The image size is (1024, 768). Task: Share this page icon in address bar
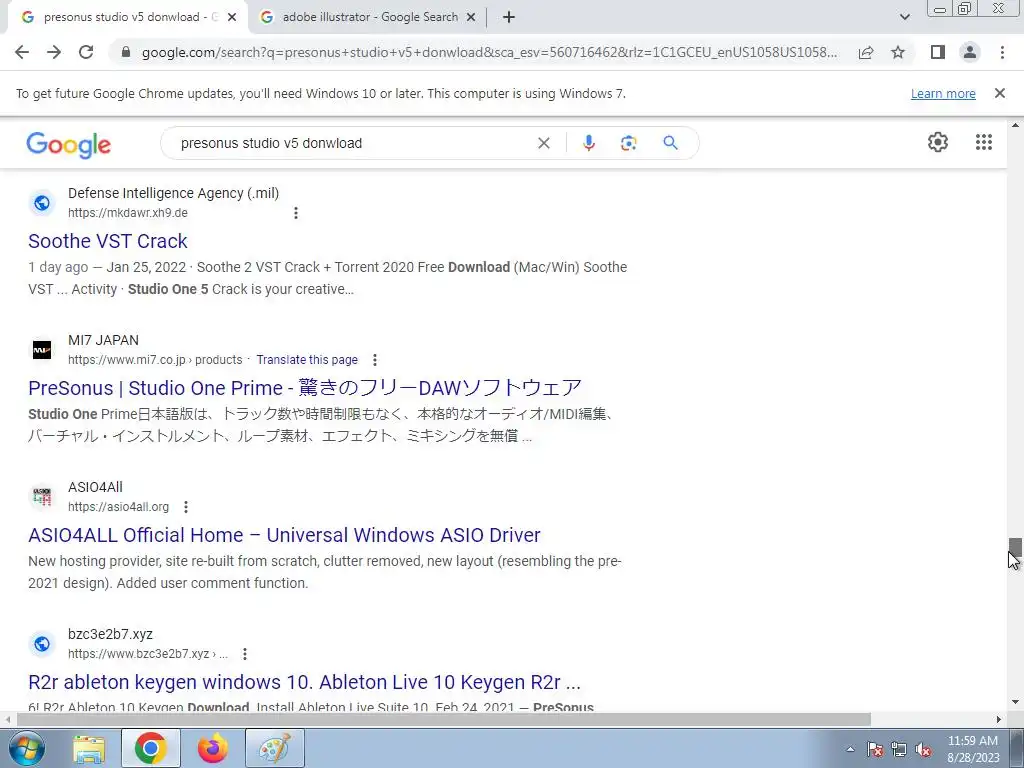point(866,52)
